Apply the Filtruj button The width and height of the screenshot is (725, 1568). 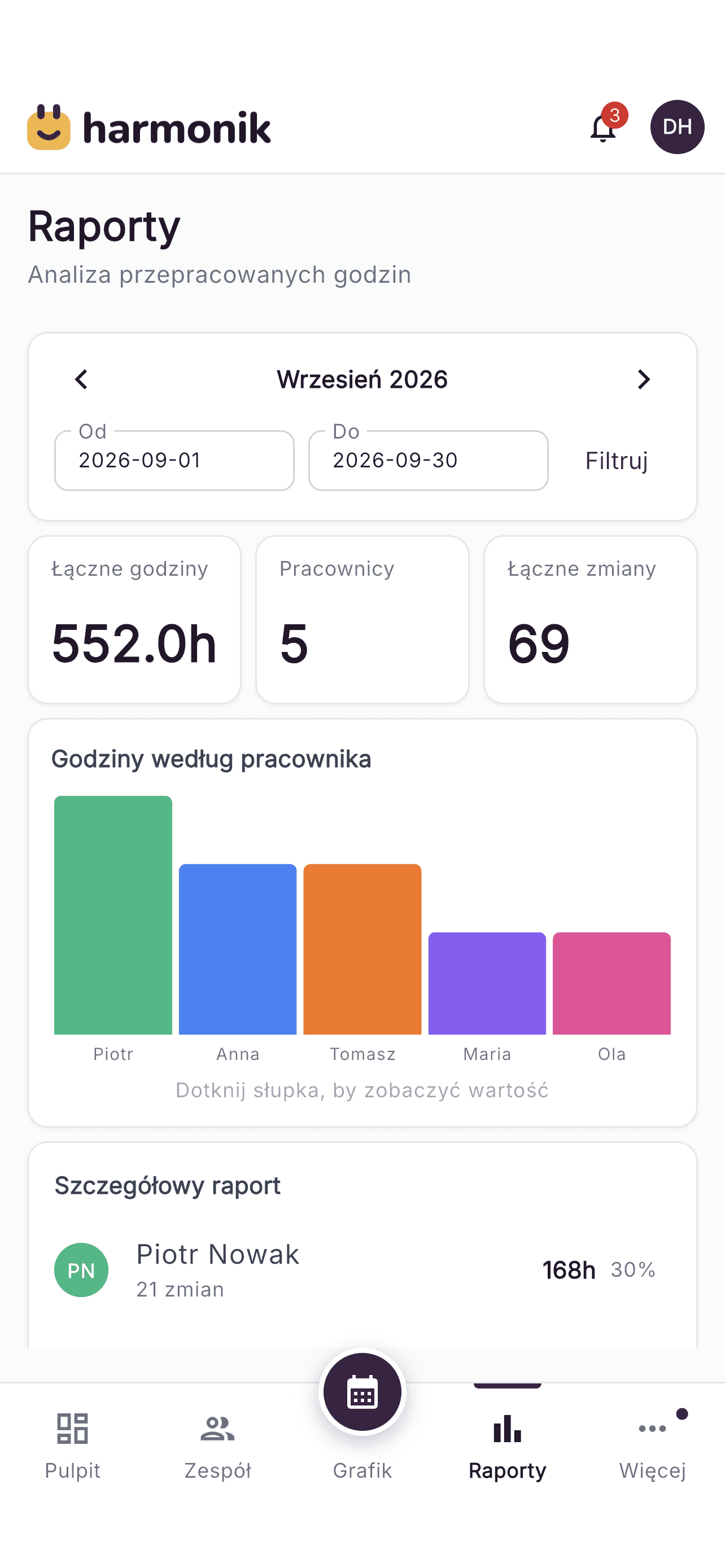point(616,461)
